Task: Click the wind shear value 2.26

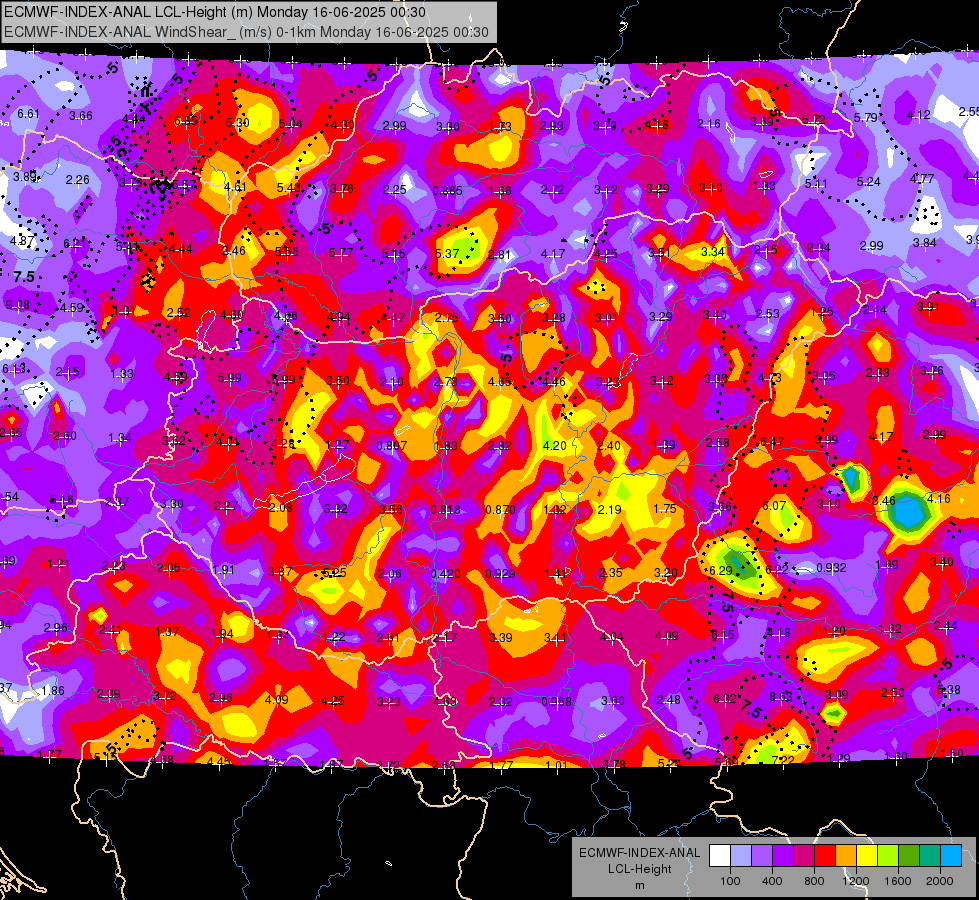Action: coord(77,180)
